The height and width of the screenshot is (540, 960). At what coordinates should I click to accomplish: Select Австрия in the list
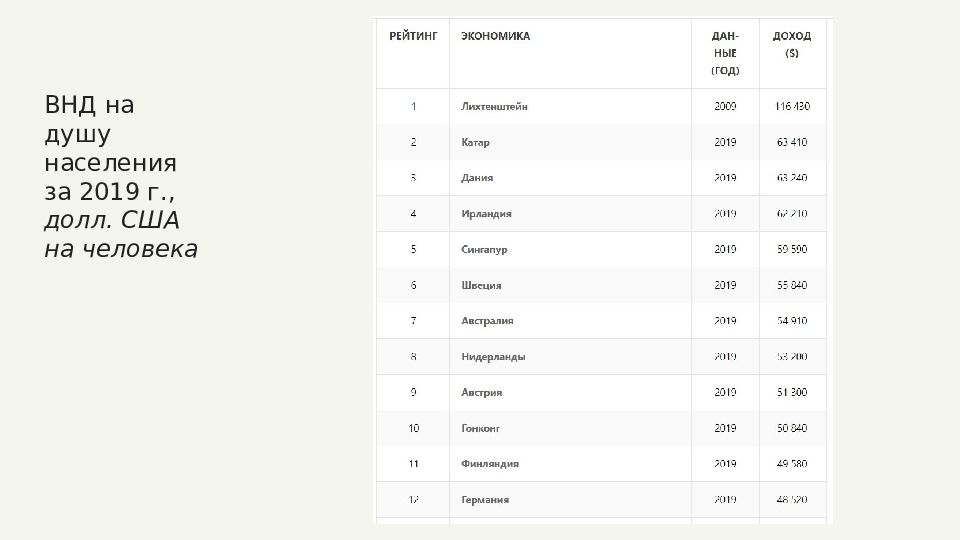pos(481,392)
